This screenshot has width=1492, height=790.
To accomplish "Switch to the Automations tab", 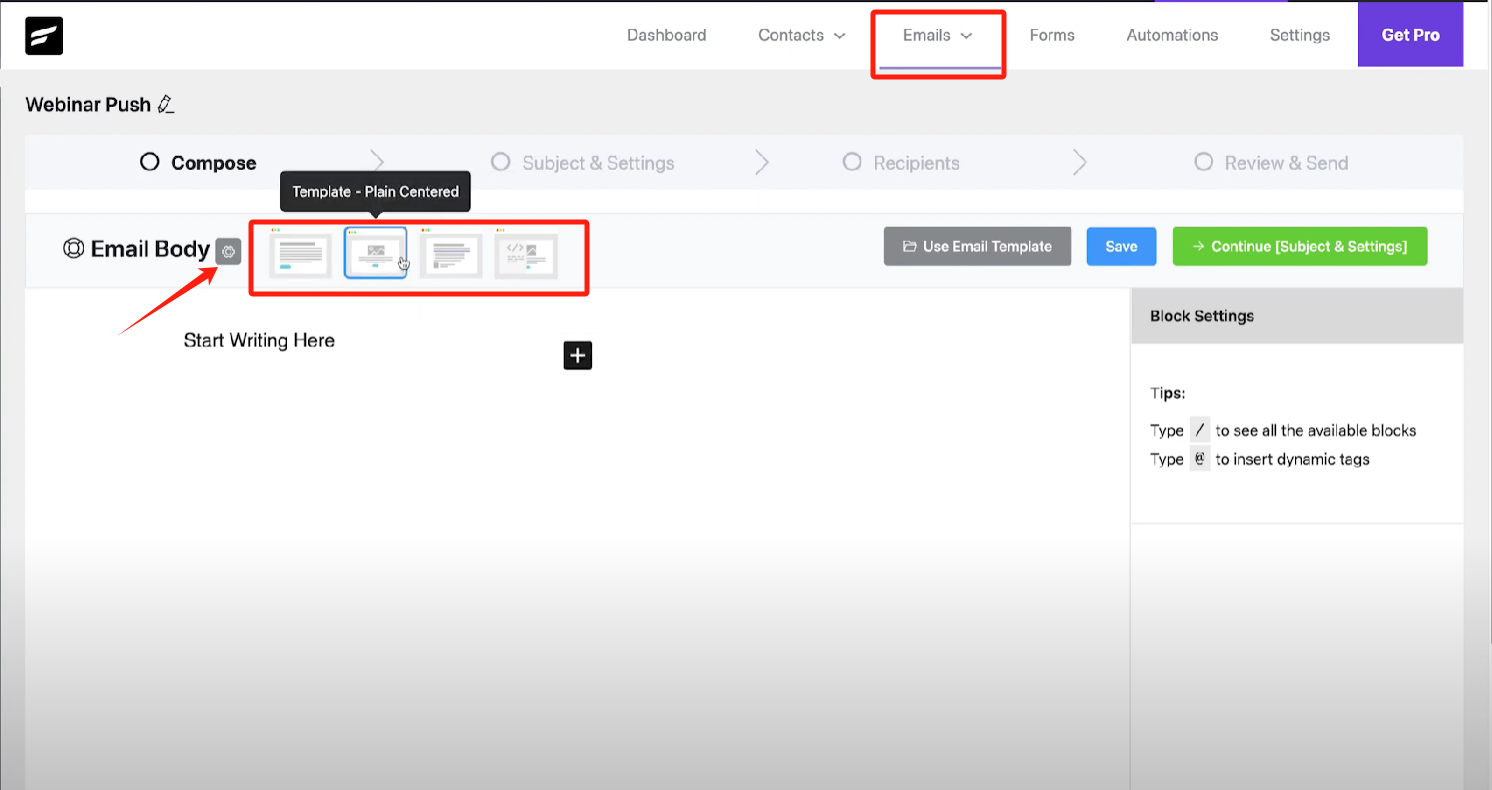I will point(1171,34).
